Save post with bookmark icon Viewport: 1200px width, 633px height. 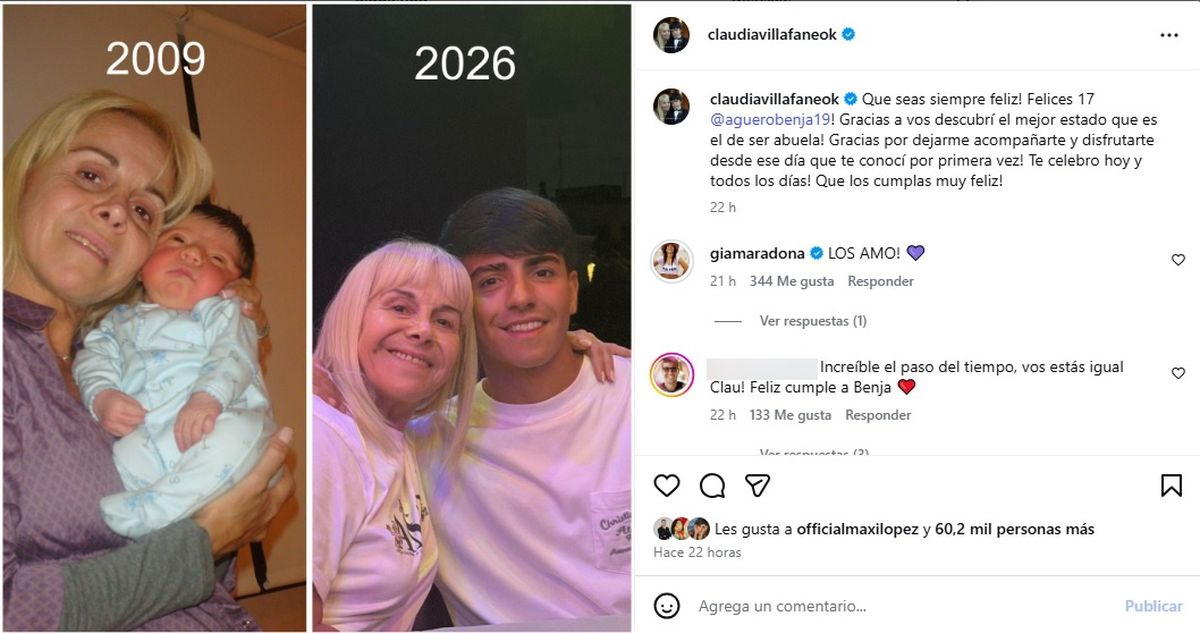1171,485
